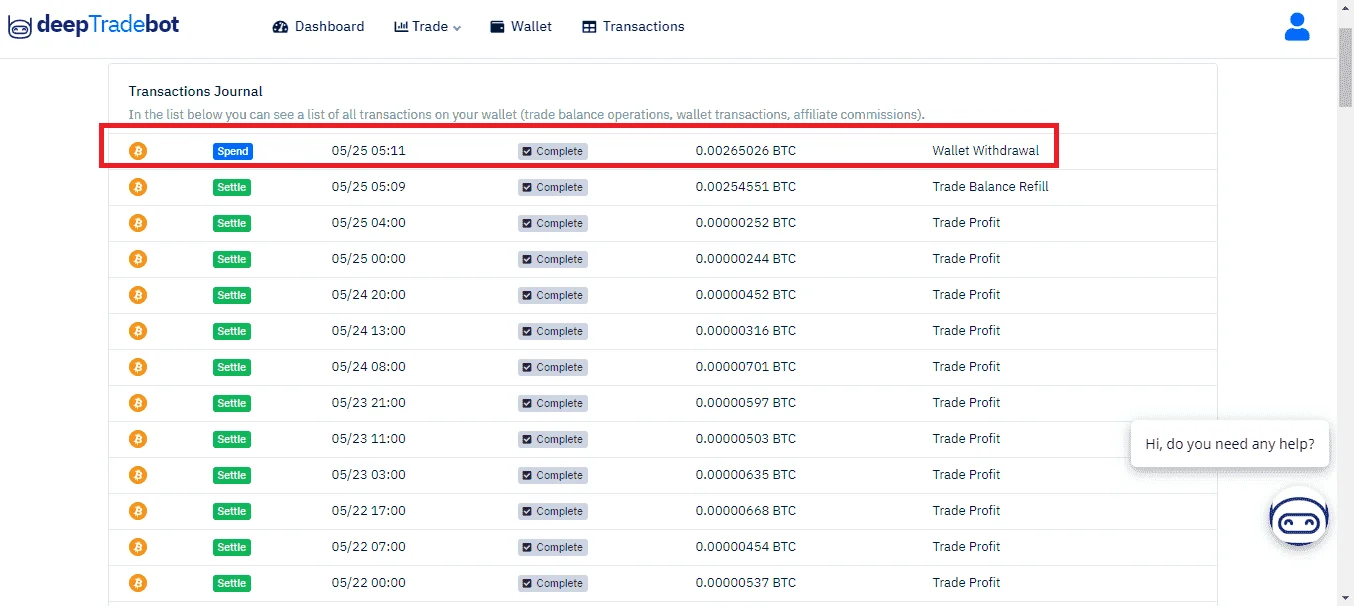Click the Complete status for 05/25 04:00
The image size is (1354, 606).
tap(553, 224)
